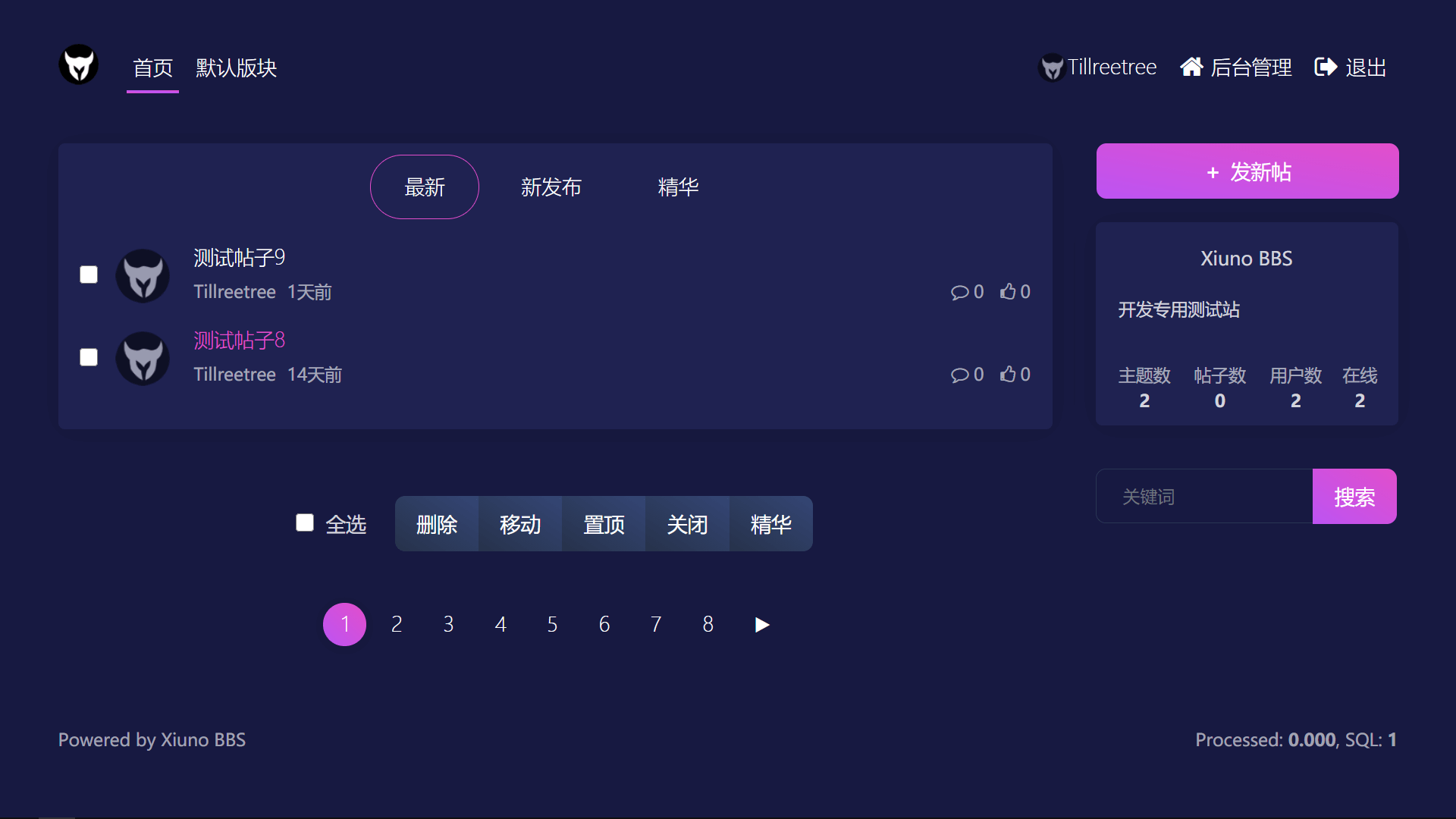The width and height of the screenshot is (1456, 819).
Task: Click the 移动 button to move post
Action: point(520,522)
